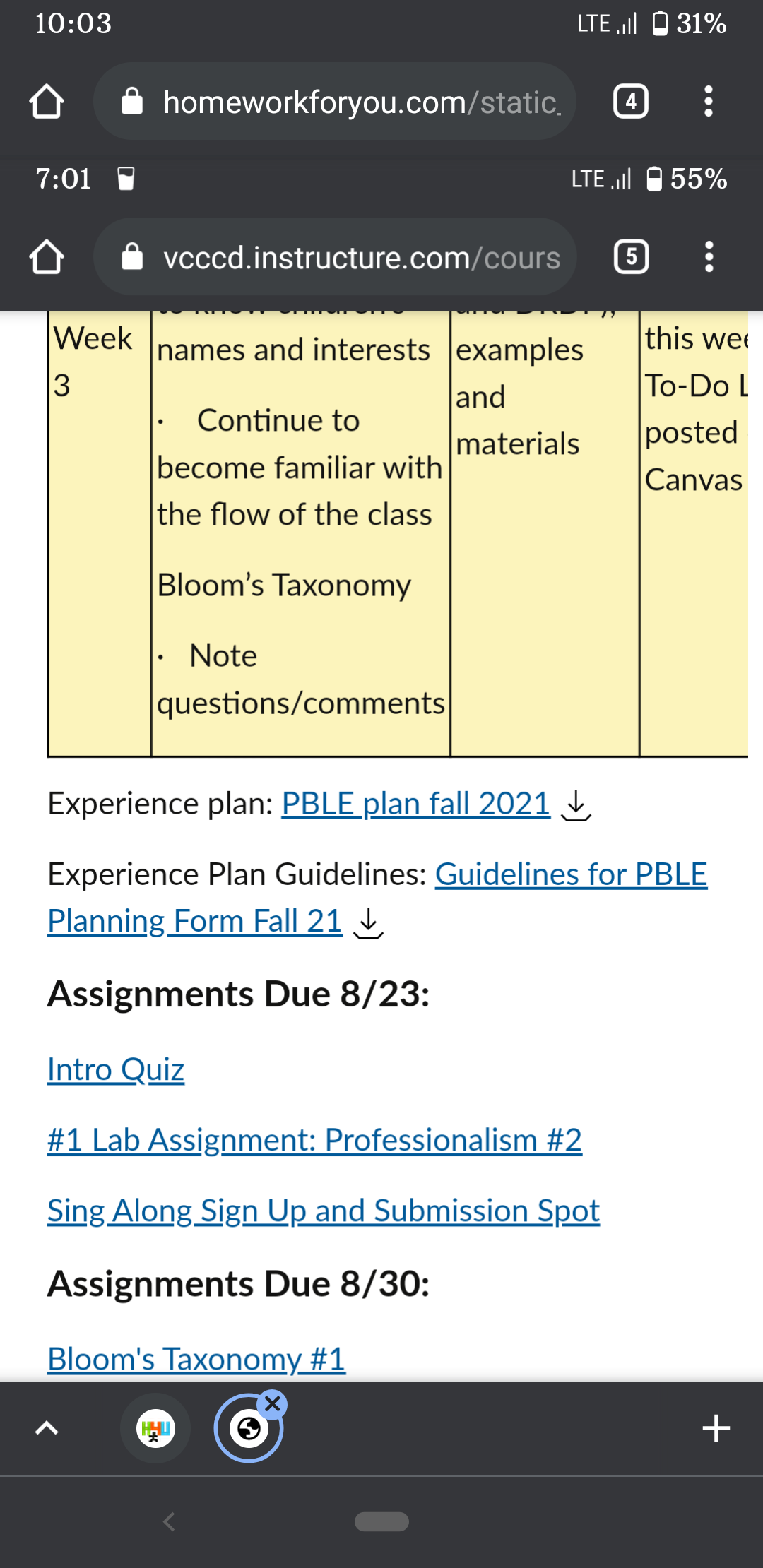Open three-dot menu beside the 5-tab counter

point(709,257)
